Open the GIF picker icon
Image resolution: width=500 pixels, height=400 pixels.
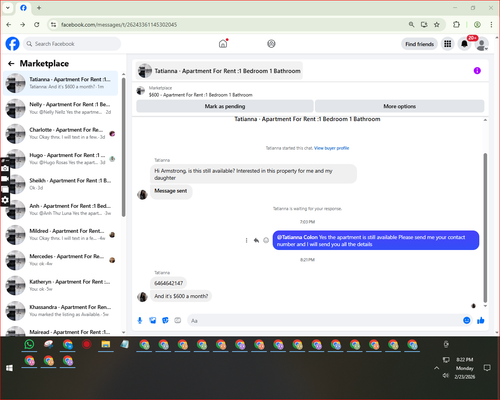point(178,320)
